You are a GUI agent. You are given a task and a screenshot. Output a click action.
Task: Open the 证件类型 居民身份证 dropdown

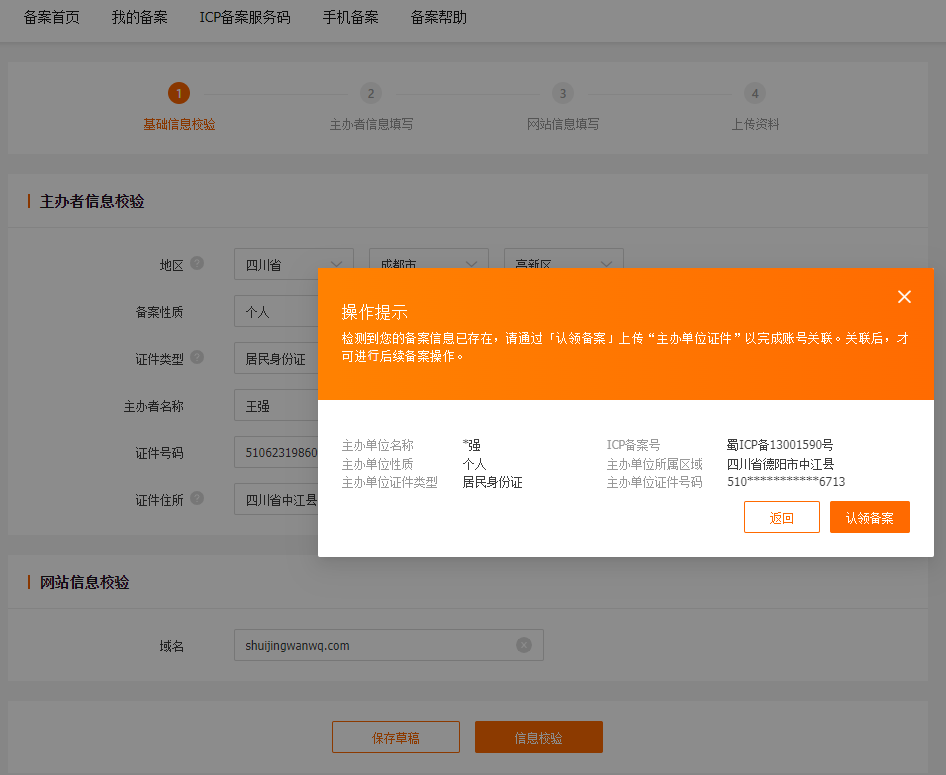[276, 359]
